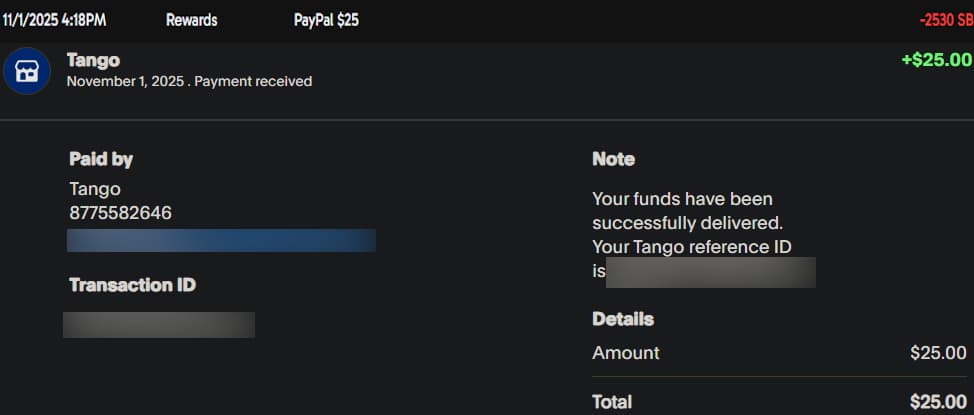Click the blurred blue bar under the phone number
The height and width of the screenshot is (415, 974).
tap(221, 240)
